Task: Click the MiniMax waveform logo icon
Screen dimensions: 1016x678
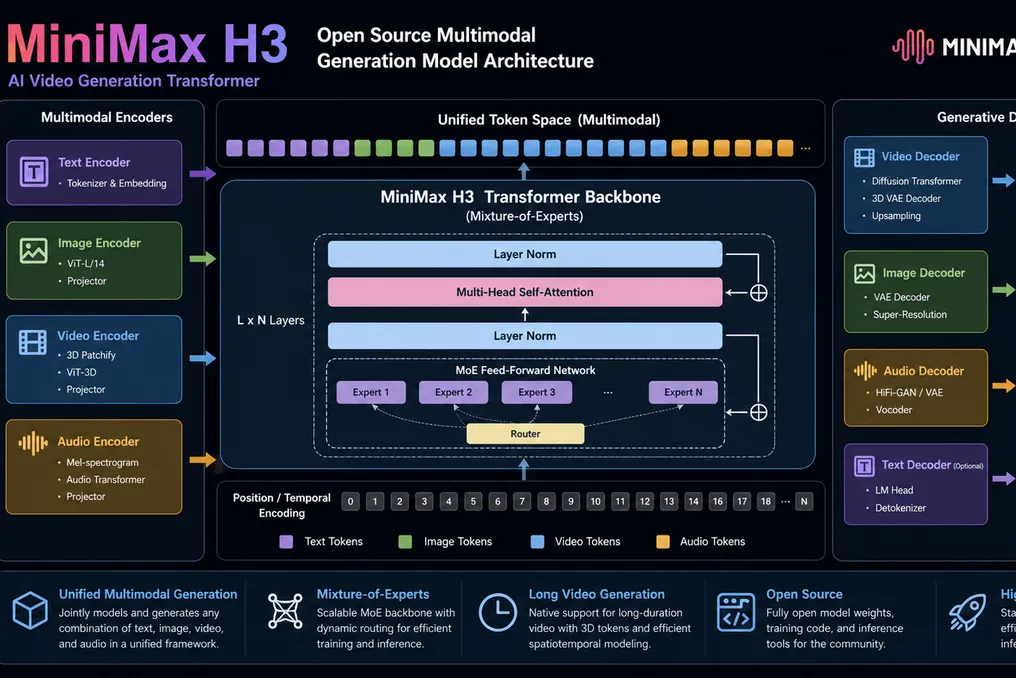Action: click(x=913, y=47)
